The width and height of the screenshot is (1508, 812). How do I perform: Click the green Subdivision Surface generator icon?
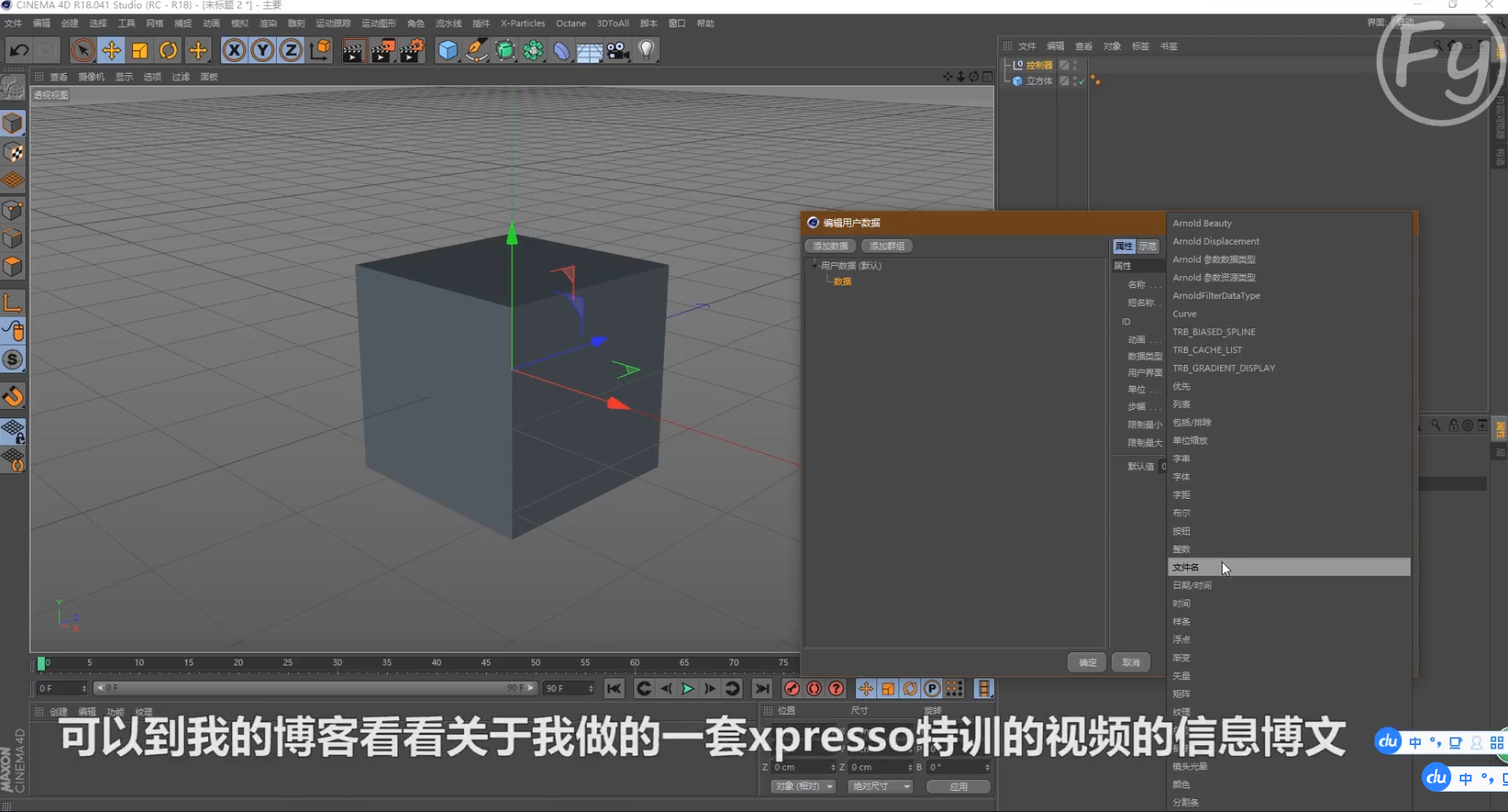(505, 51)
